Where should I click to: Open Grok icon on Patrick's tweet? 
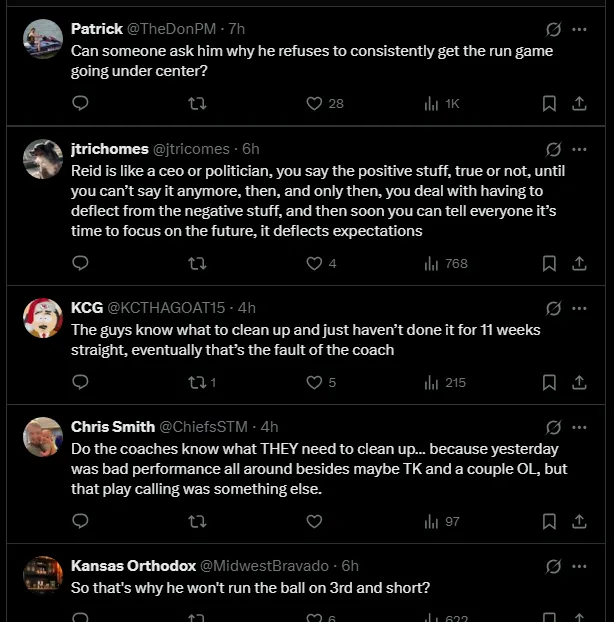[x=553, y=29]
